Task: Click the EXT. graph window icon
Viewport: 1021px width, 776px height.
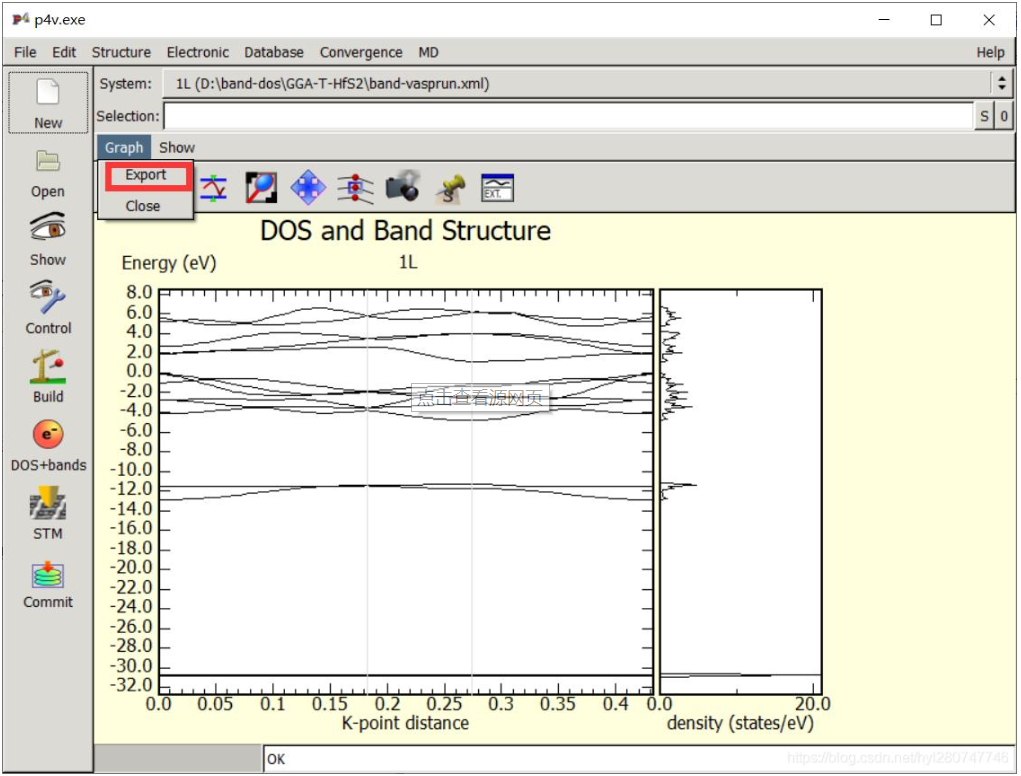Action: coord(497,186)
